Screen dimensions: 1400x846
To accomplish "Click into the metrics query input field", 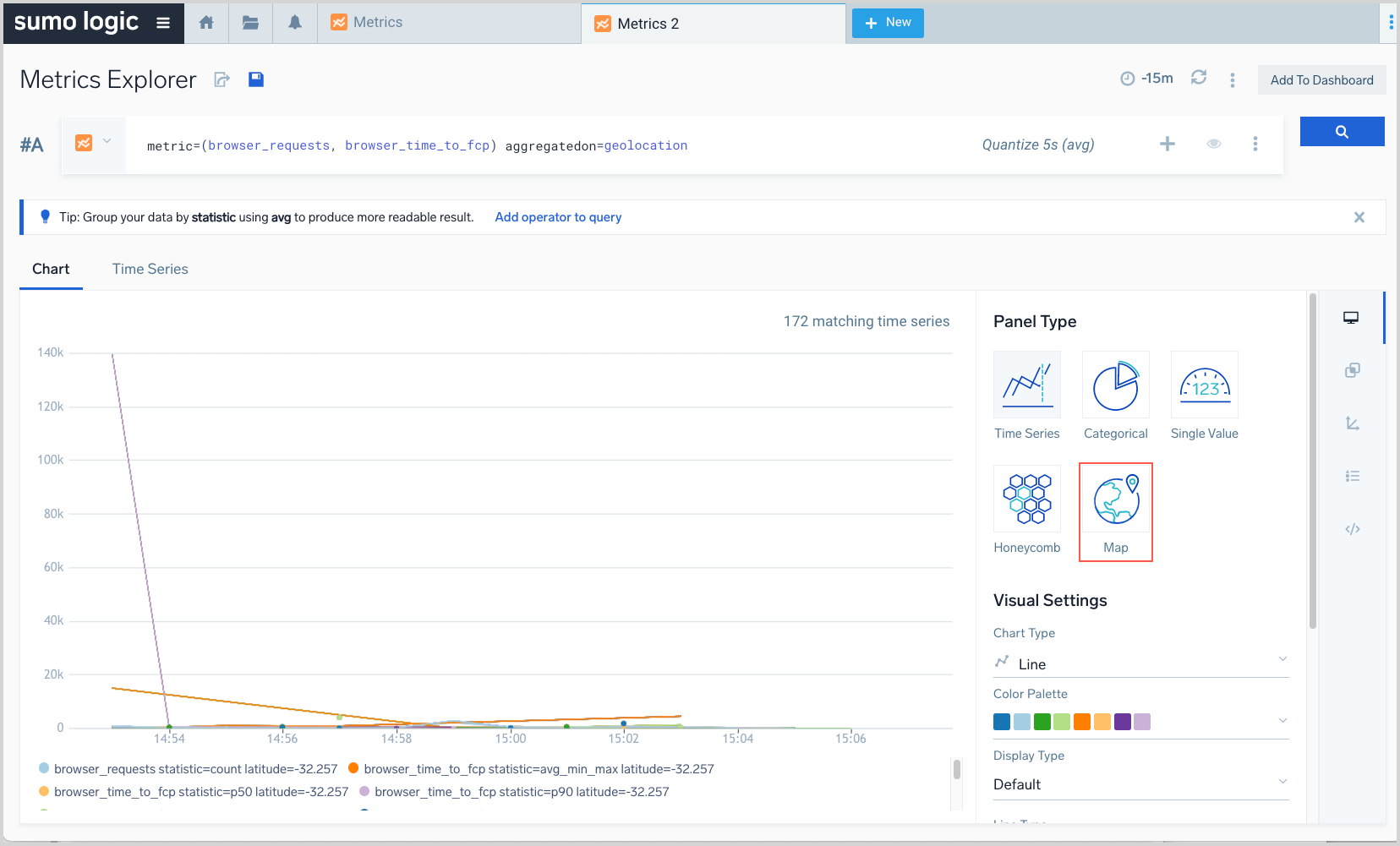I will point(550,145).
